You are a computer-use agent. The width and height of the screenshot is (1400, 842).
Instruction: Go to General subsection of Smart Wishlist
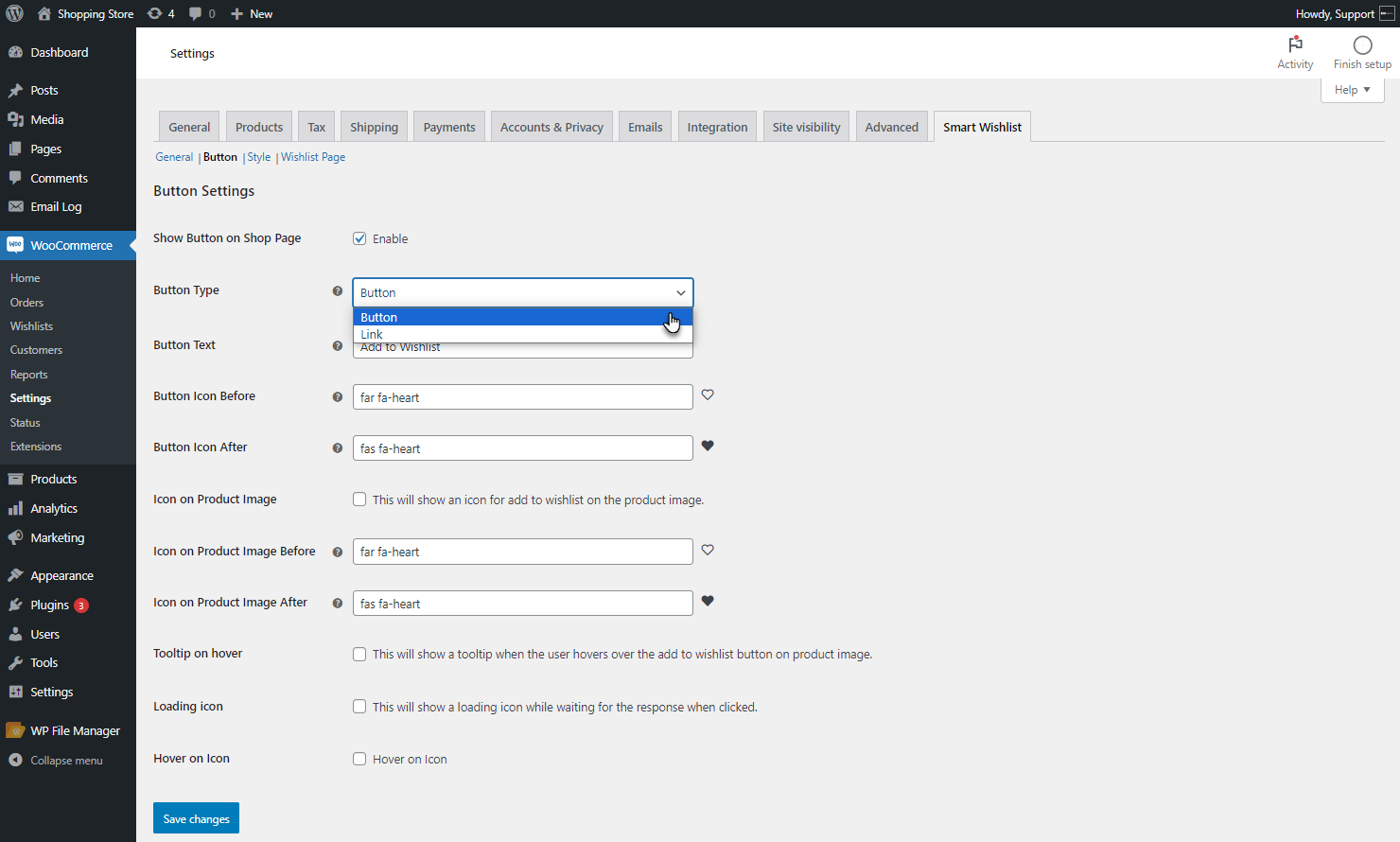point(174,157)
